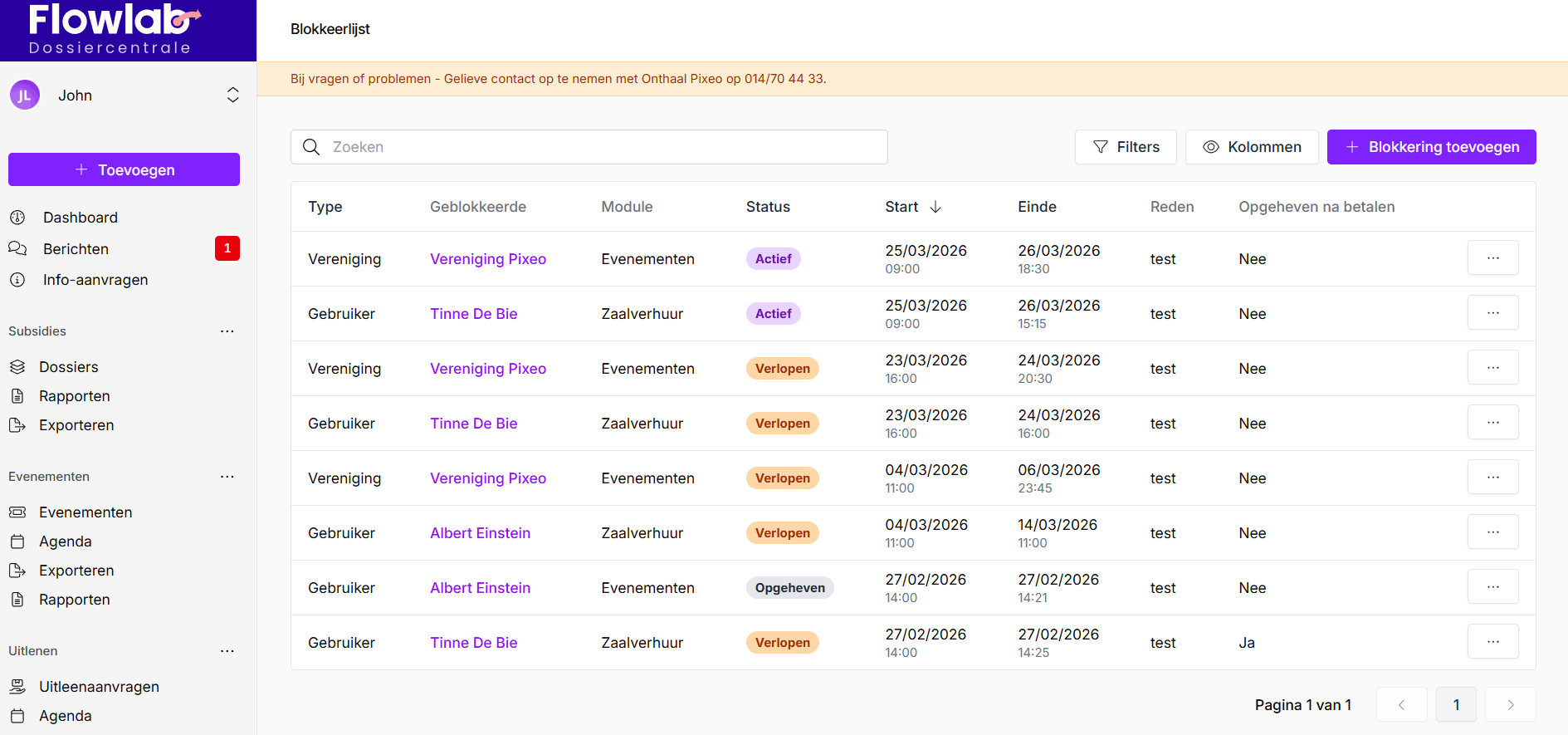
Task: Open the Albert Einstein link with Opgeheven status
Action: click(480, 588)
